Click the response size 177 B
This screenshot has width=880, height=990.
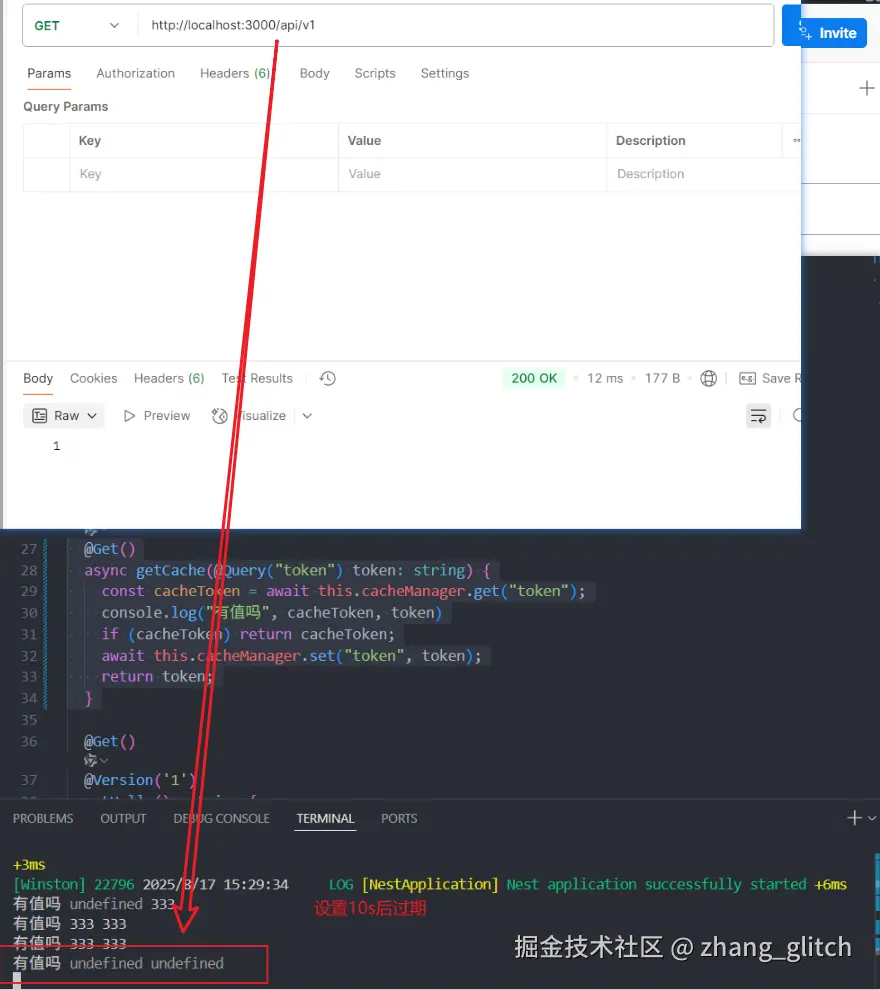(662, 378)
